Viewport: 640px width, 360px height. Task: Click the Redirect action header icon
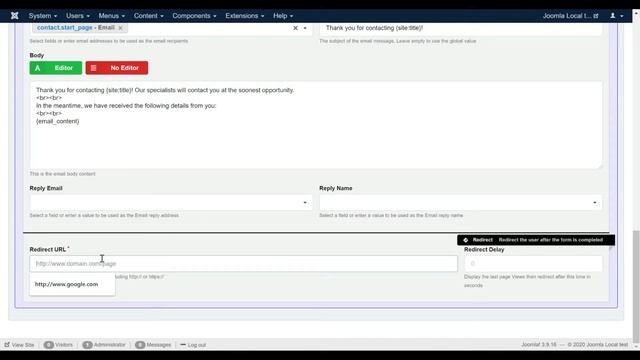coord(466,240)
